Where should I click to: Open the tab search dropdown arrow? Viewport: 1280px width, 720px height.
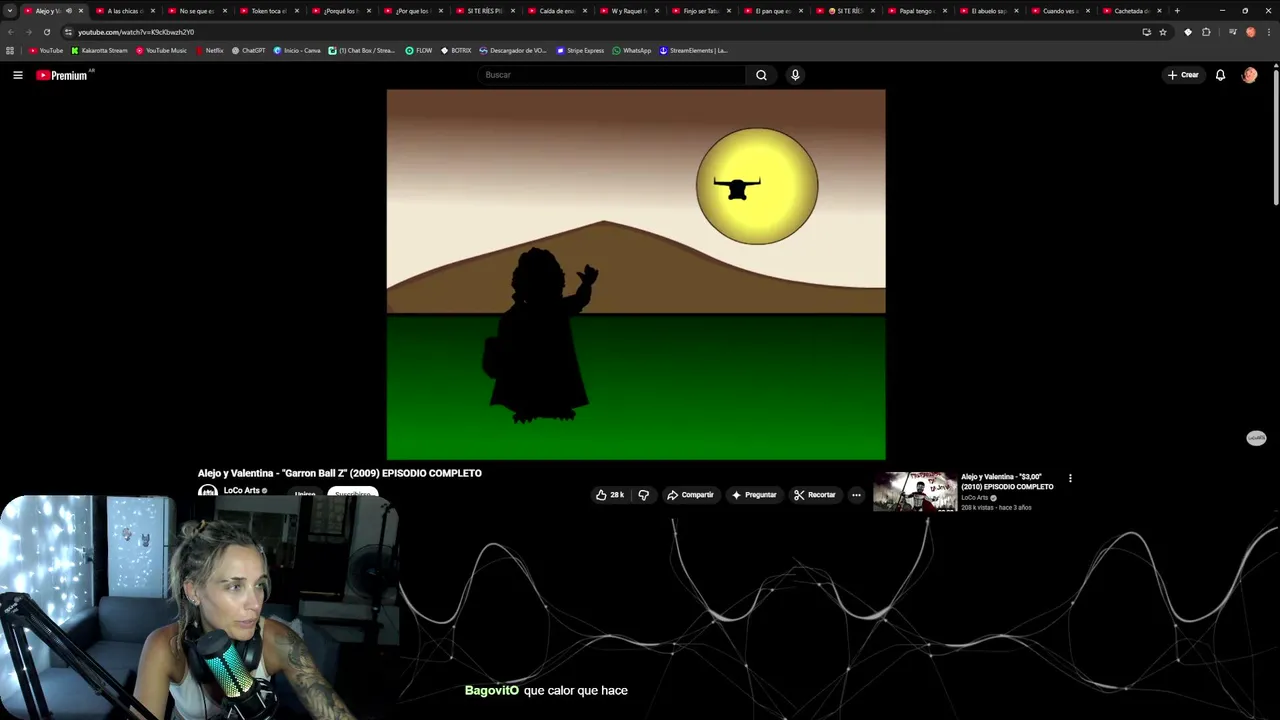pyautogui.click(x=10, y=11)
